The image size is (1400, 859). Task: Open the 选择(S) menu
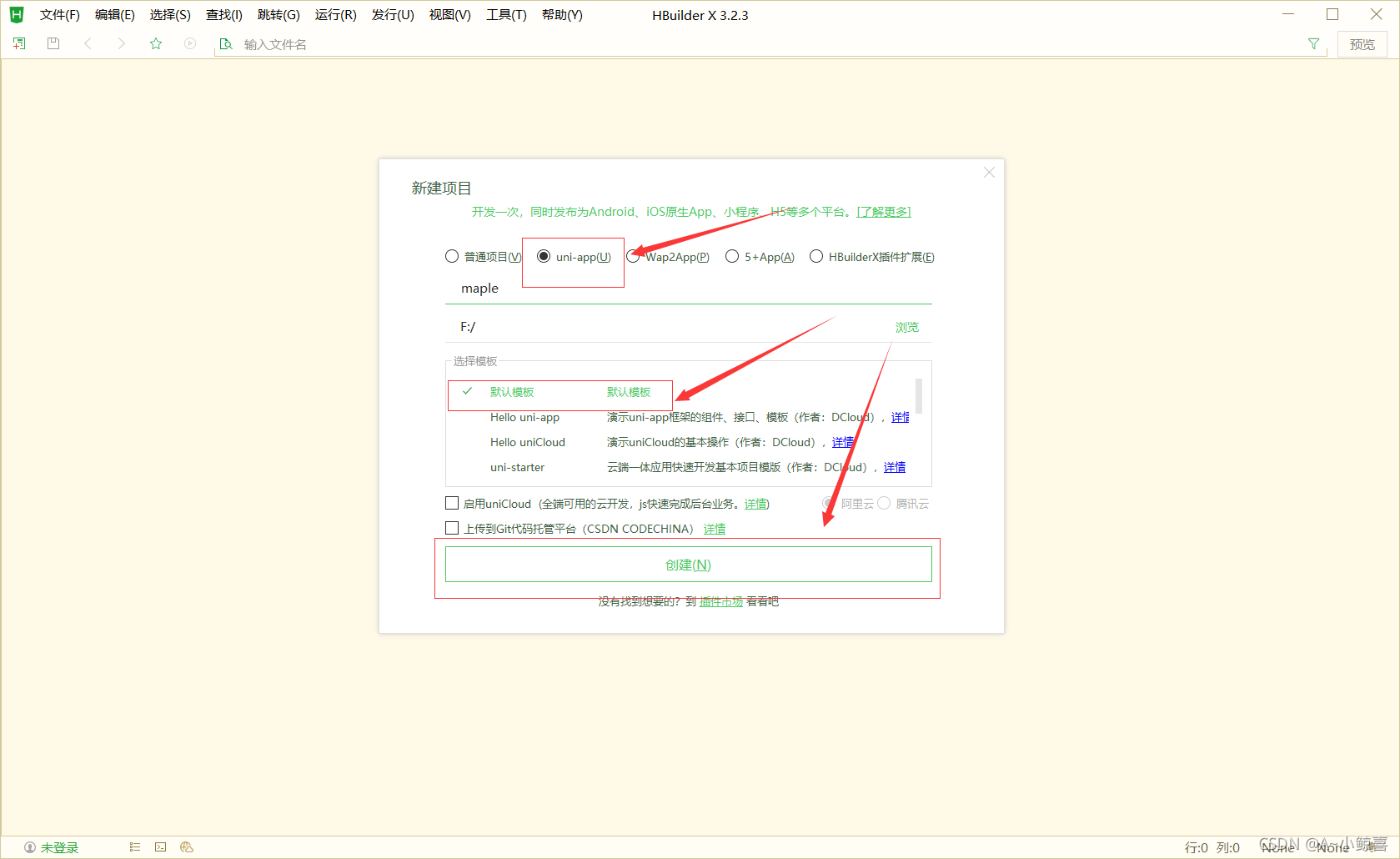point(170,15)
